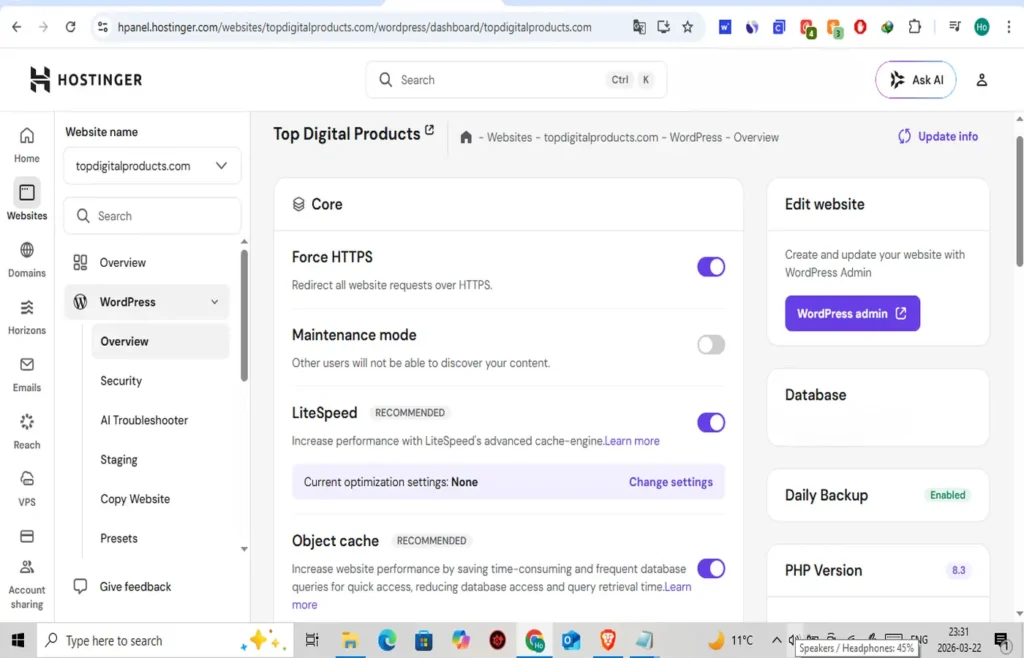Image resolution: width=1024 pixels, height=658 pixels.
Task: Toggle the Object cache switch
Action: [711, 568]
